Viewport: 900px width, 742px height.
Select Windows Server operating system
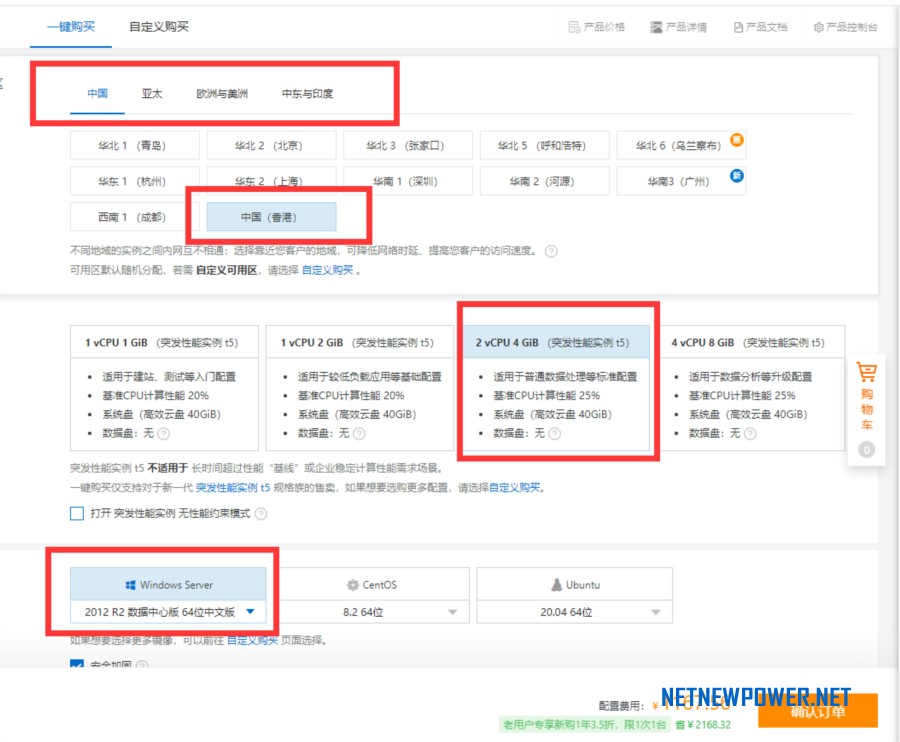(168, 585)
